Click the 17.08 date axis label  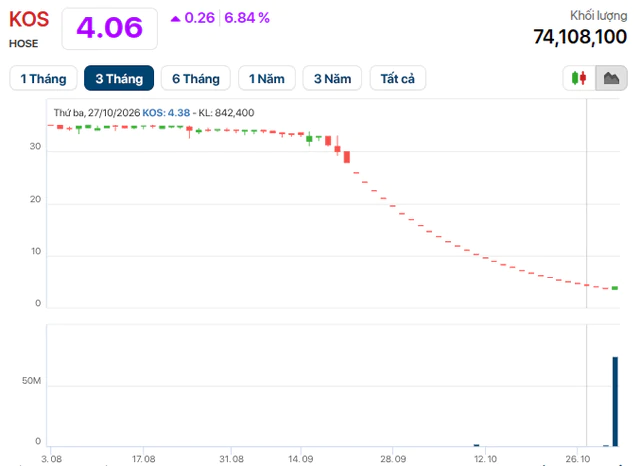click(143, 459)
